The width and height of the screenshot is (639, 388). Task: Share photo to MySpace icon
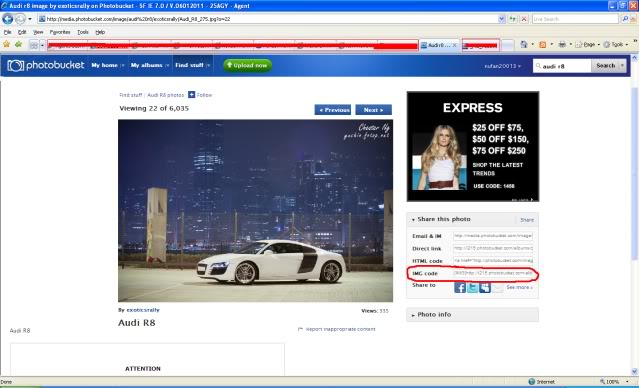pyautogui.click(x=485, y=287)
